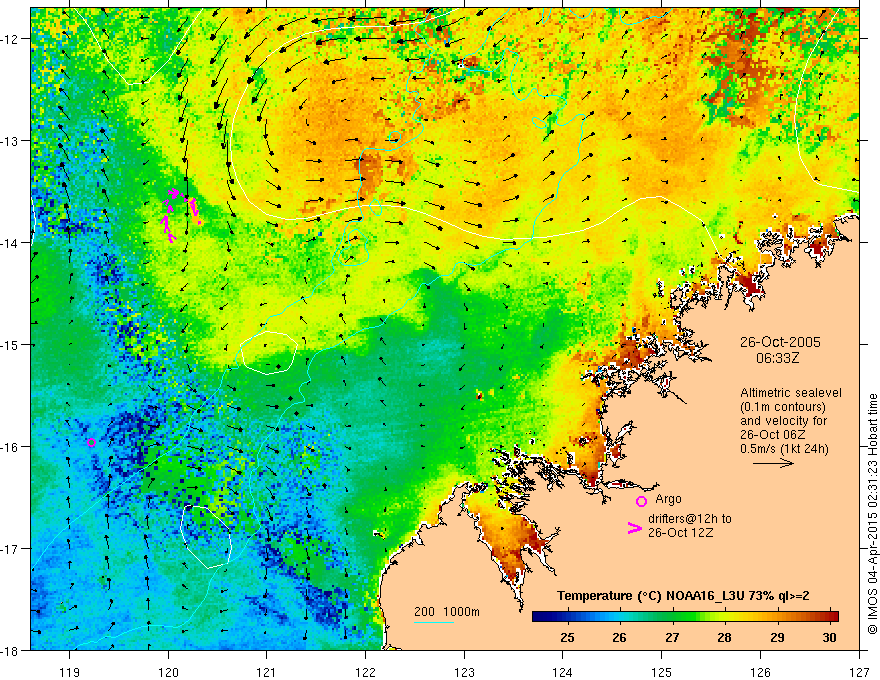This screenshot has height=680, width=880.
Task: Click the IMOS copyright timestamp text
Action: 872,514
